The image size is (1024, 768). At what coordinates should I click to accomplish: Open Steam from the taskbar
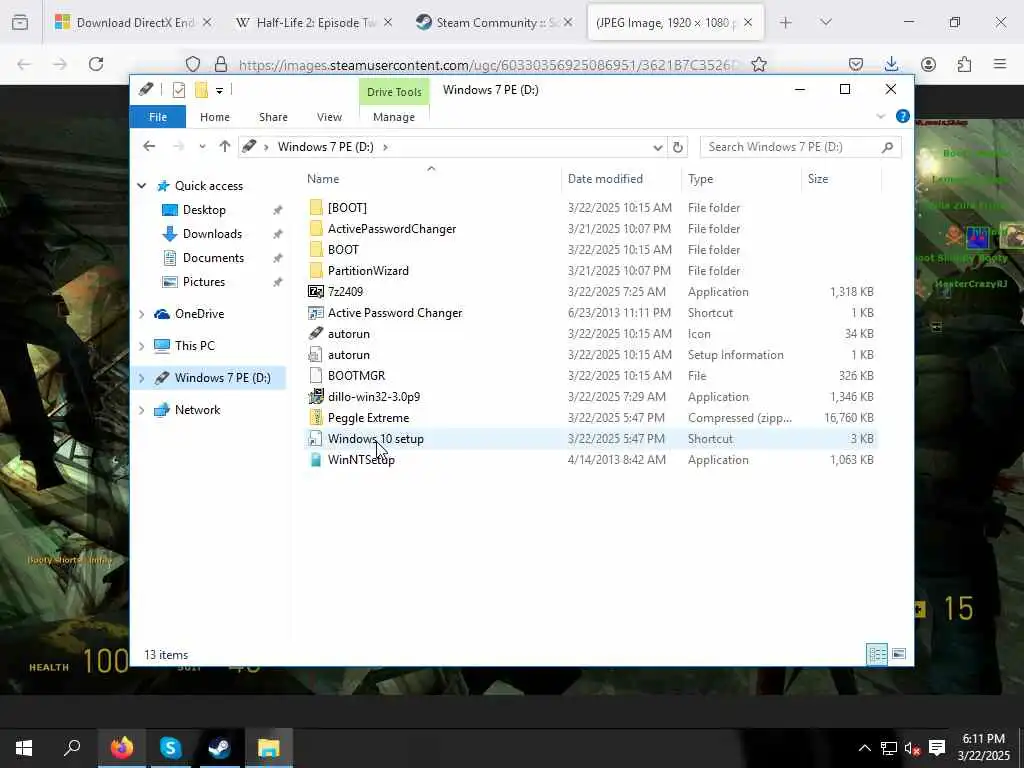tap(219, 748)
